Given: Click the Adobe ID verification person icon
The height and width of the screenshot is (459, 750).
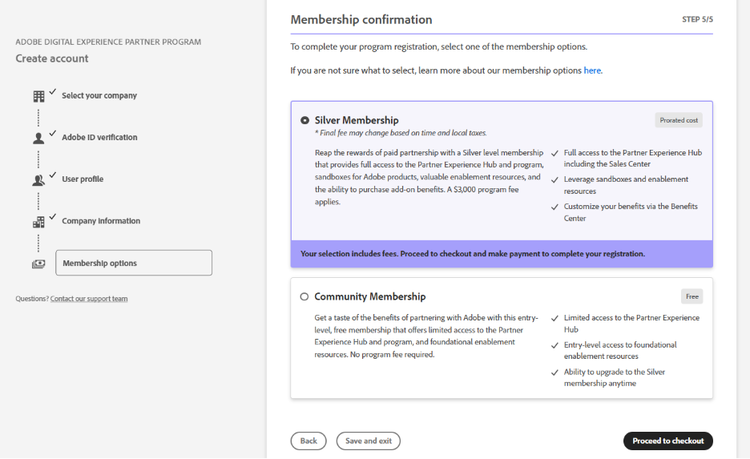Looking at the screenshot, I should (39, 138).
